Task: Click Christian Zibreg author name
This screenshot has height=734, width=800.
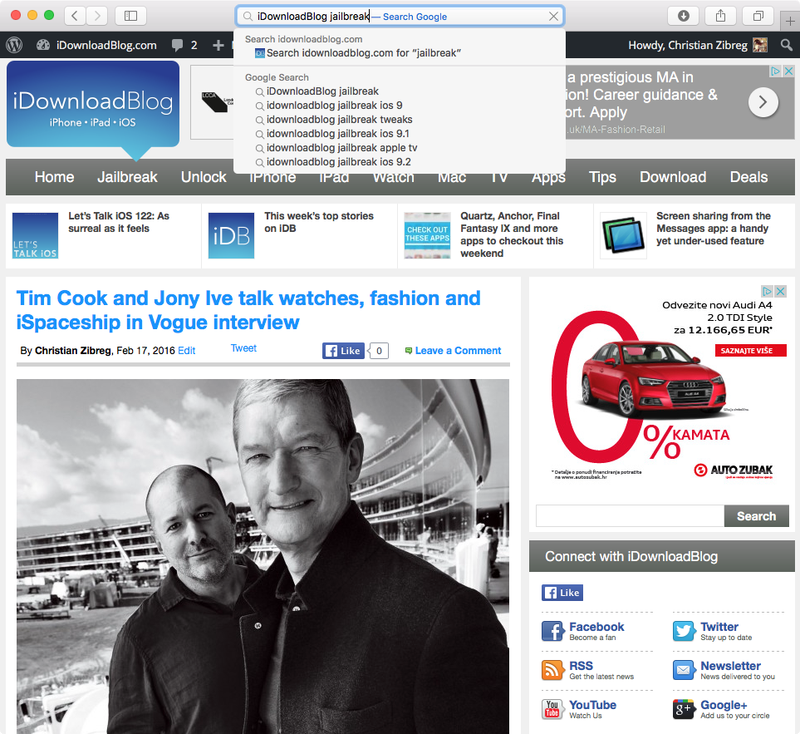Action: pos(72,350)
